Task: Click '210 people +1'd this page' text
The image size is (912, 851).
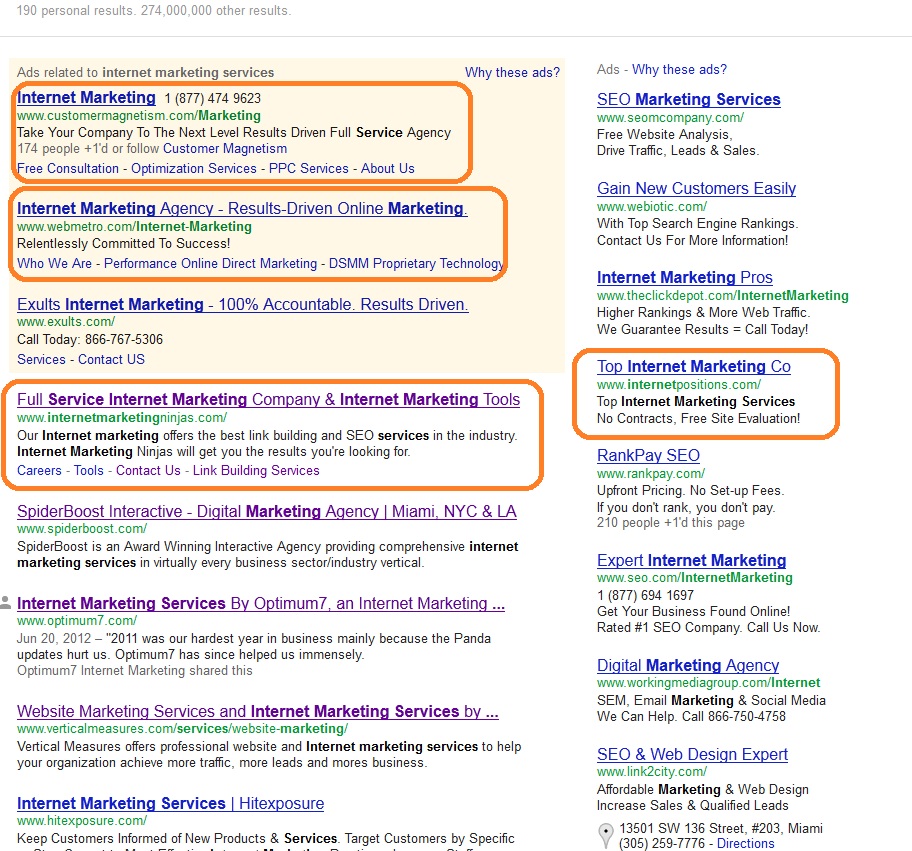Action: tap(671, 523)
